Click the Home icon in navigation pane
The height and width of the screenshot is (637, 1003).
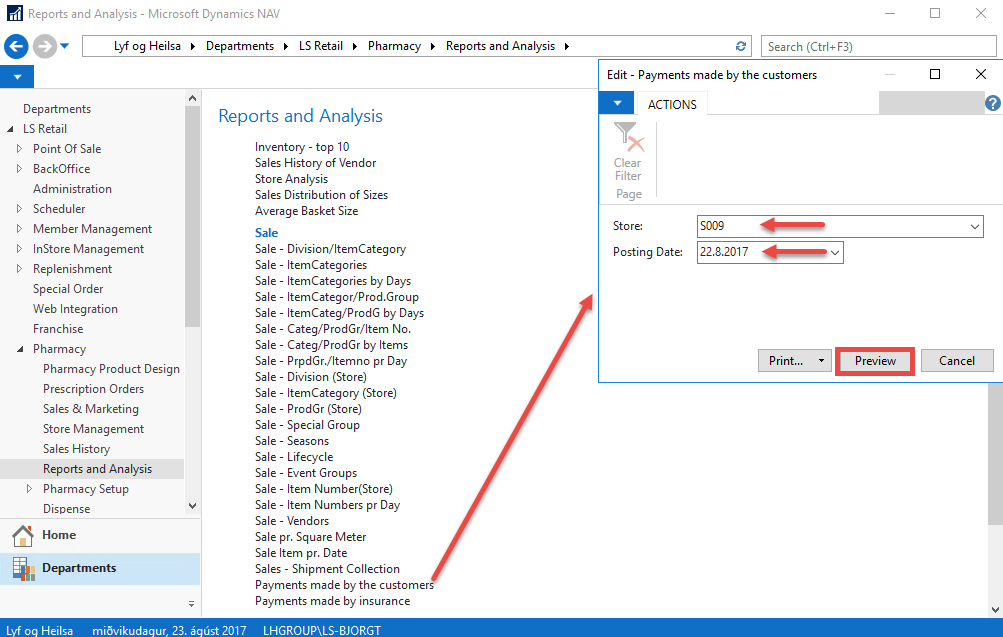click(23, 535)
